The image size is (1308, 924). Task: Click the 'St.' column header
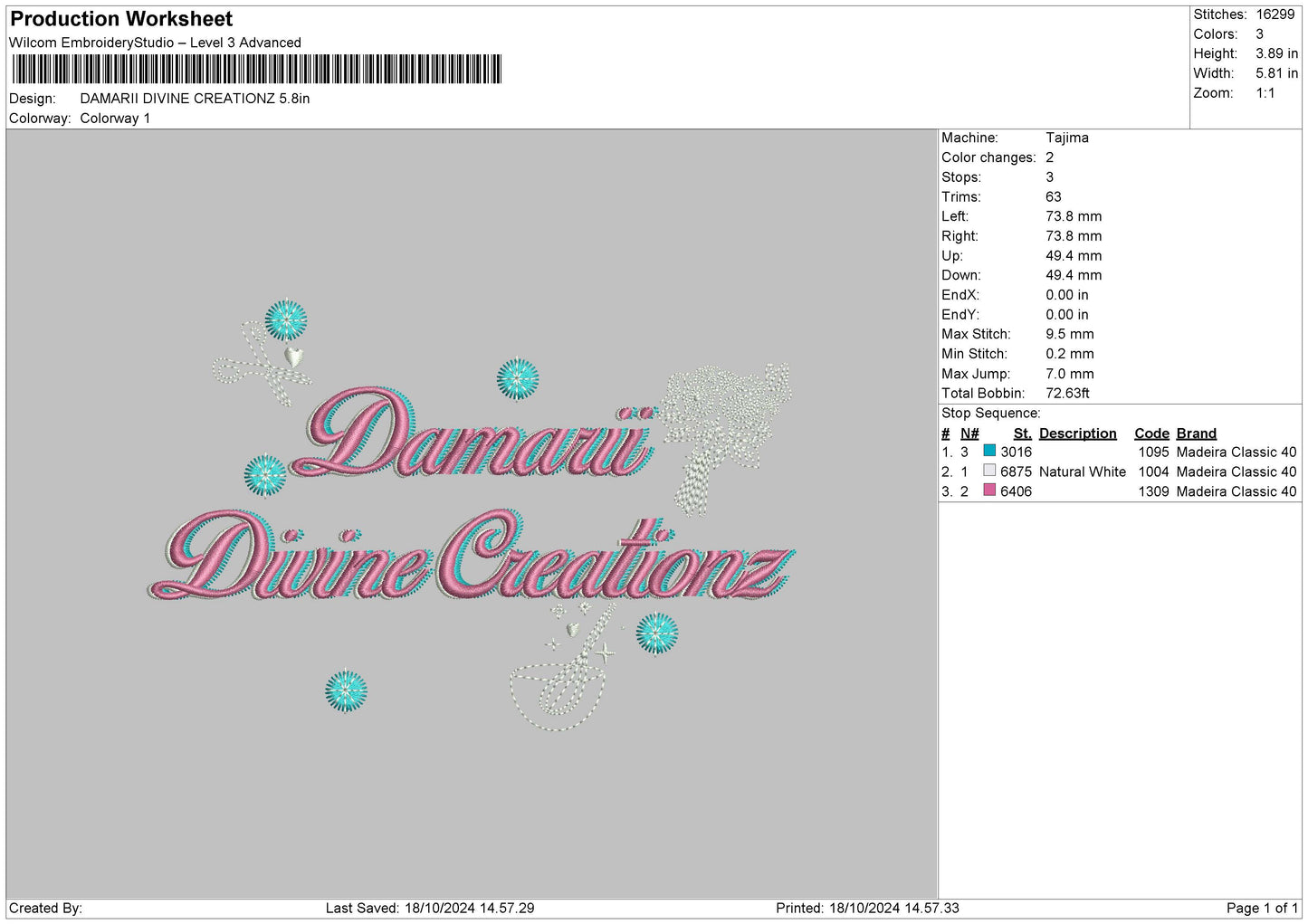(1023, 433)
